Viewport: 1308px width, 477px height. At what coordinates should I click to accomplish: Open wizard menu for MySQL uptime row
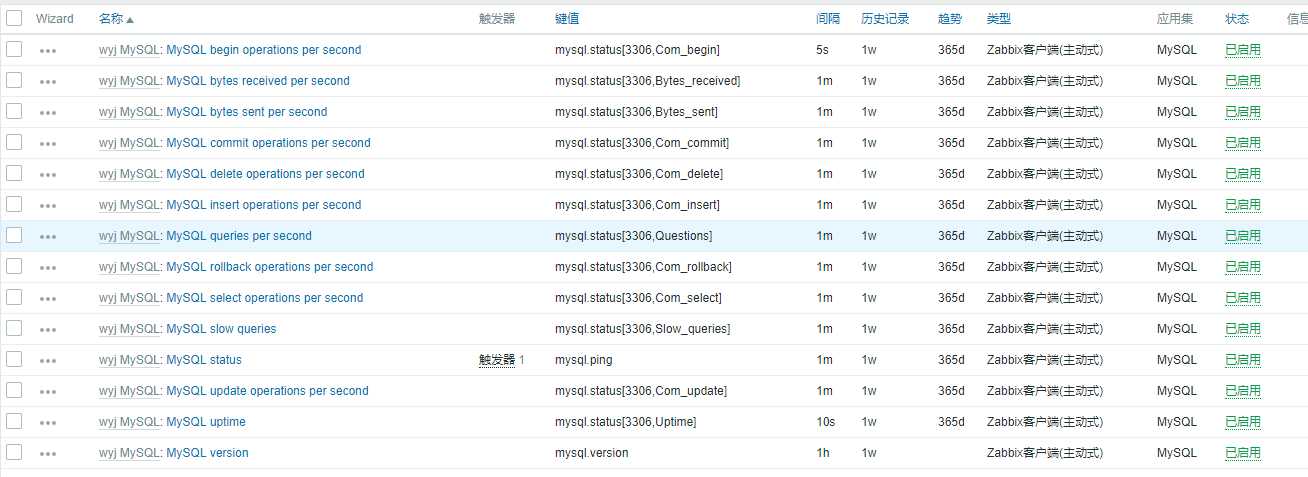[x=48, y=422]
